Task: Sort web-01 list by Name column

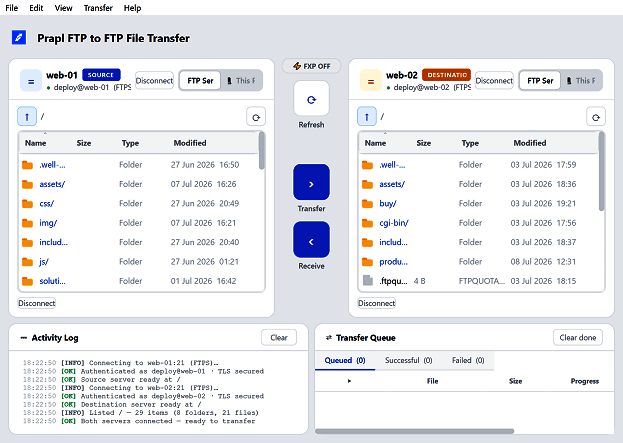Action: pos(36,143)
